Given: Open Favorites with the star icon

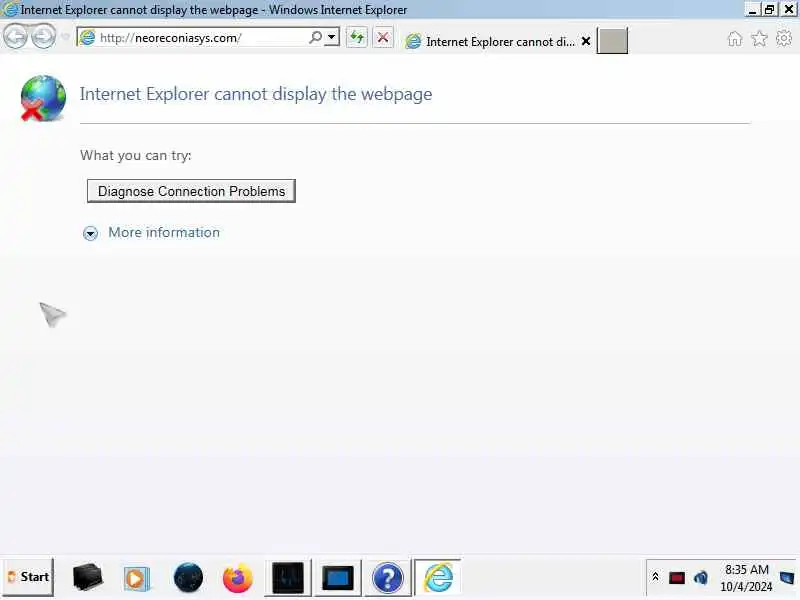Looking at the screenshot, I should tap(759, 38).
